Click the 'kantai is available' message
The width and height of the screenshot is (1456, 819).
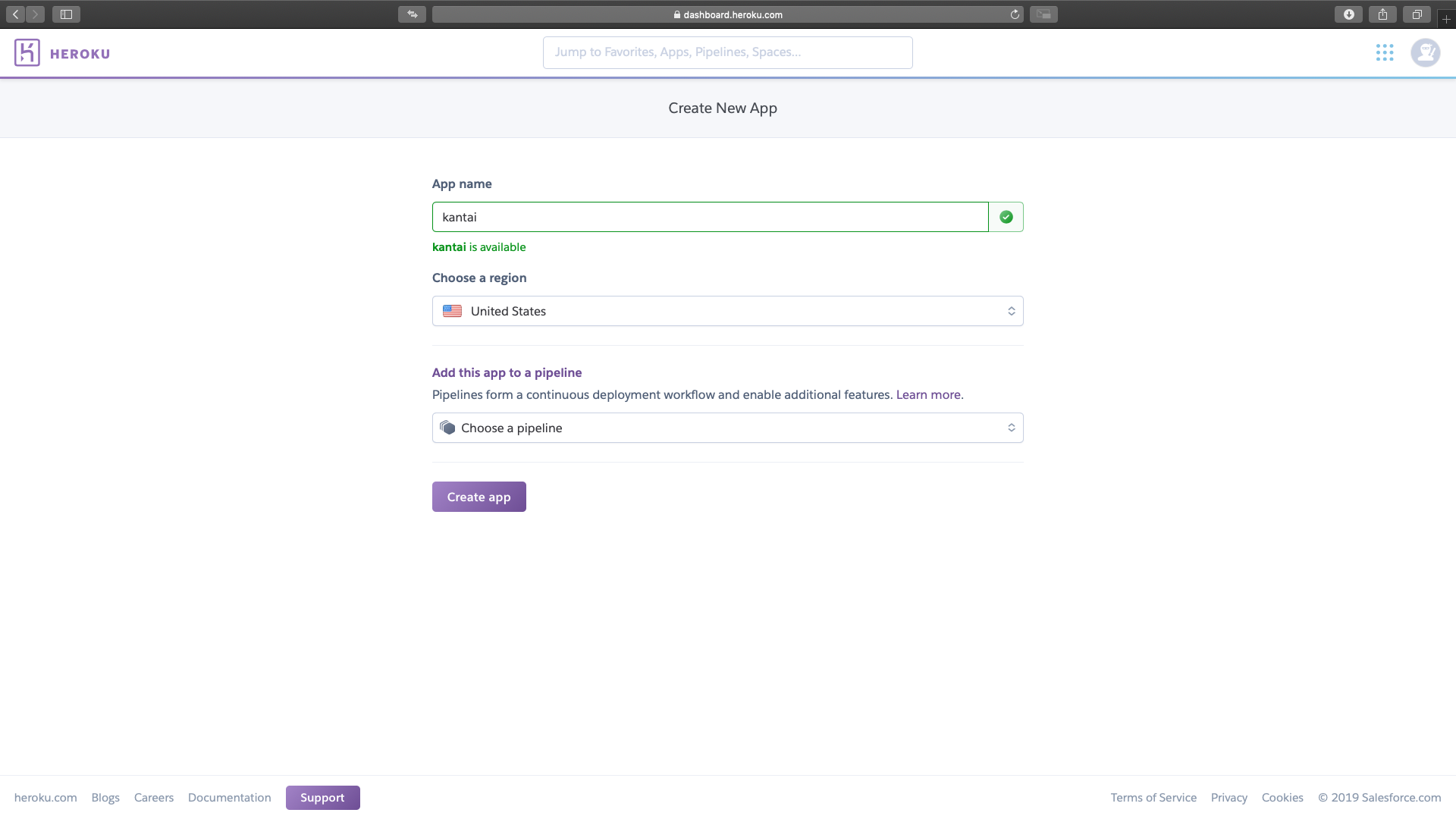click(x=479, y=247)
